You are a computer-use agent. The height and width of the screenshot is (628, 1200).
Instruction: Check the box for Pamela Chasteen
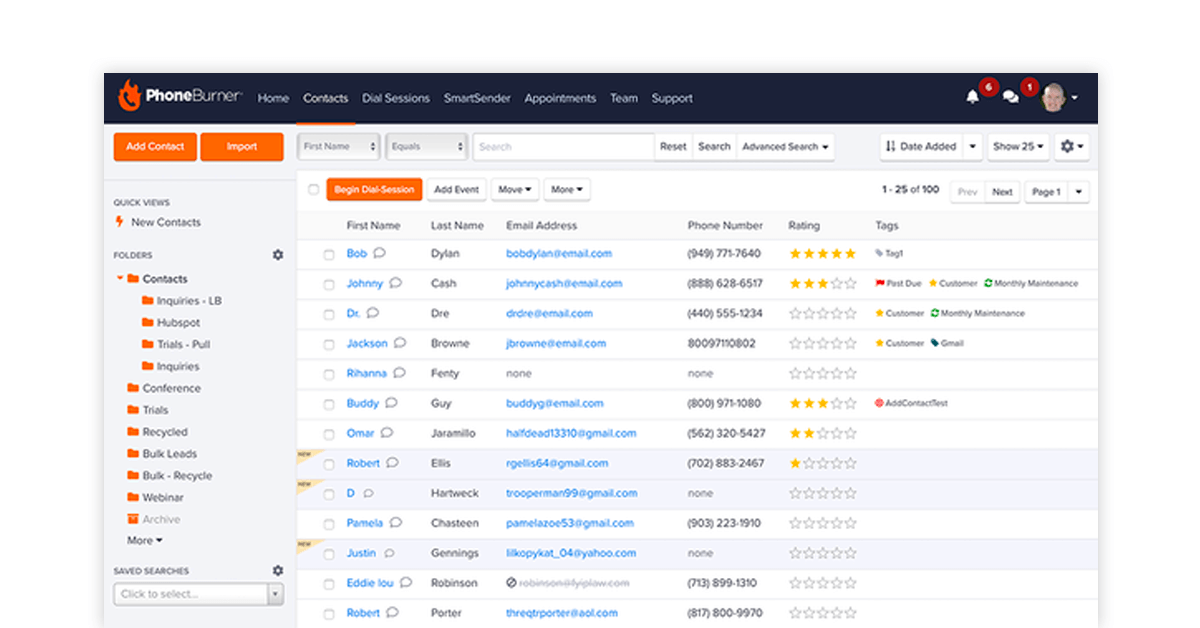328,524
